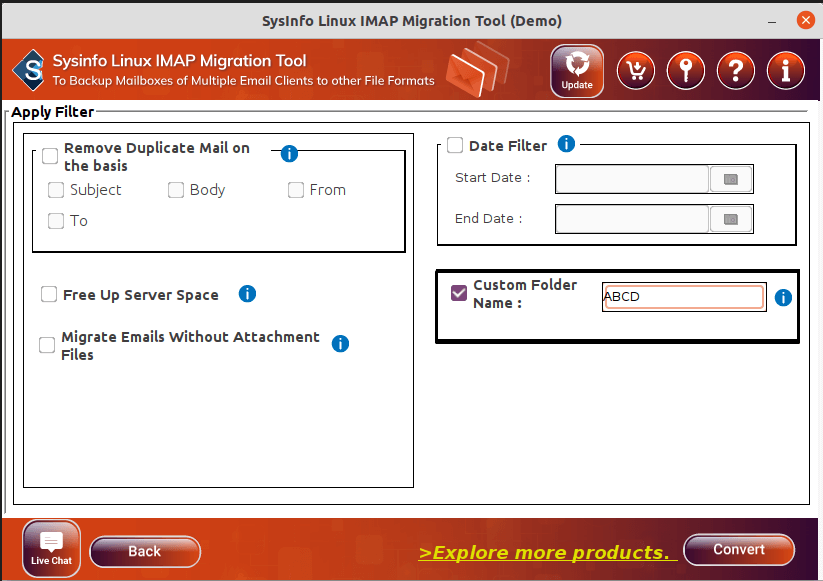The image size is (823, 581).
Task: Click the key activation icon
Action: click(685, 71)
